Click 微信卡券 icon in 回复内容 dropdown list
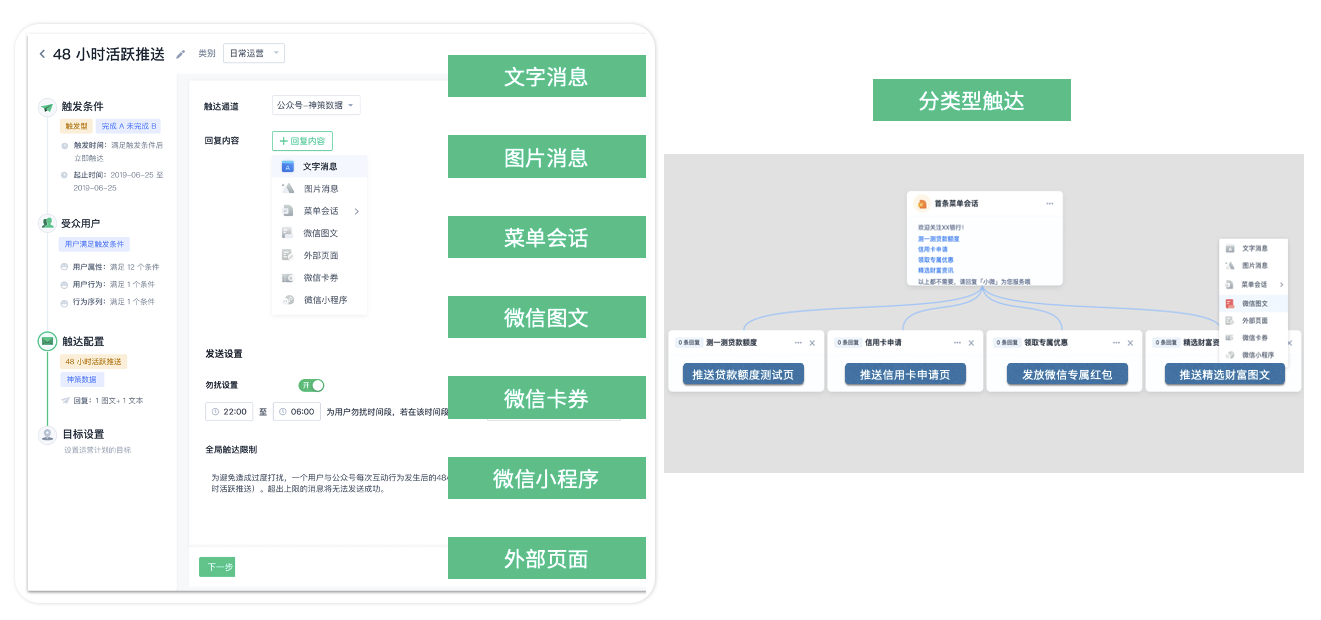This screenshot has width=1321, height=620. [287, 277]
